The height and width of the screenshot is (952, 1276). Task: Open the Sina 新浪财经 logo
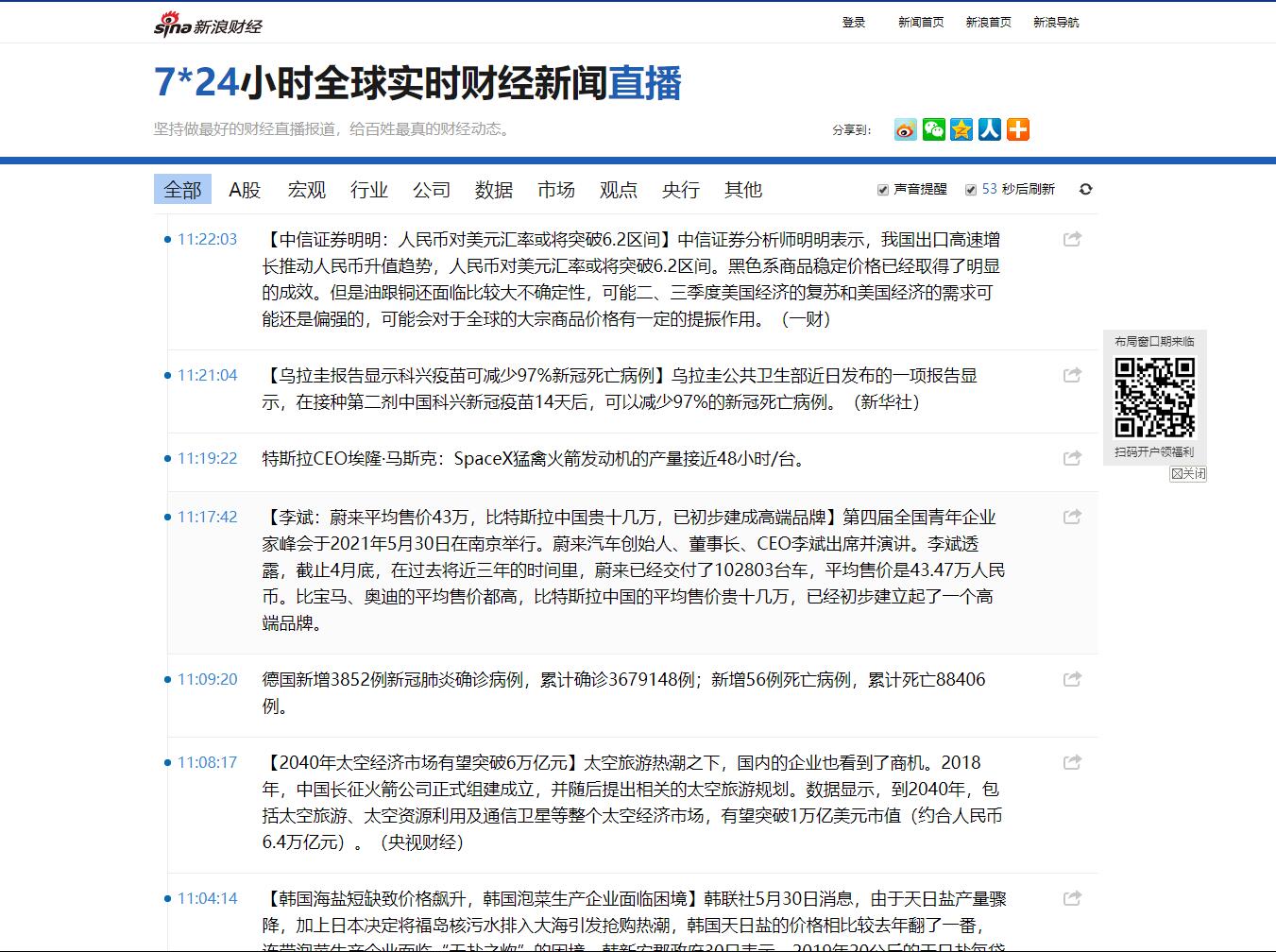pyautogui.click(x=208, y=25)
